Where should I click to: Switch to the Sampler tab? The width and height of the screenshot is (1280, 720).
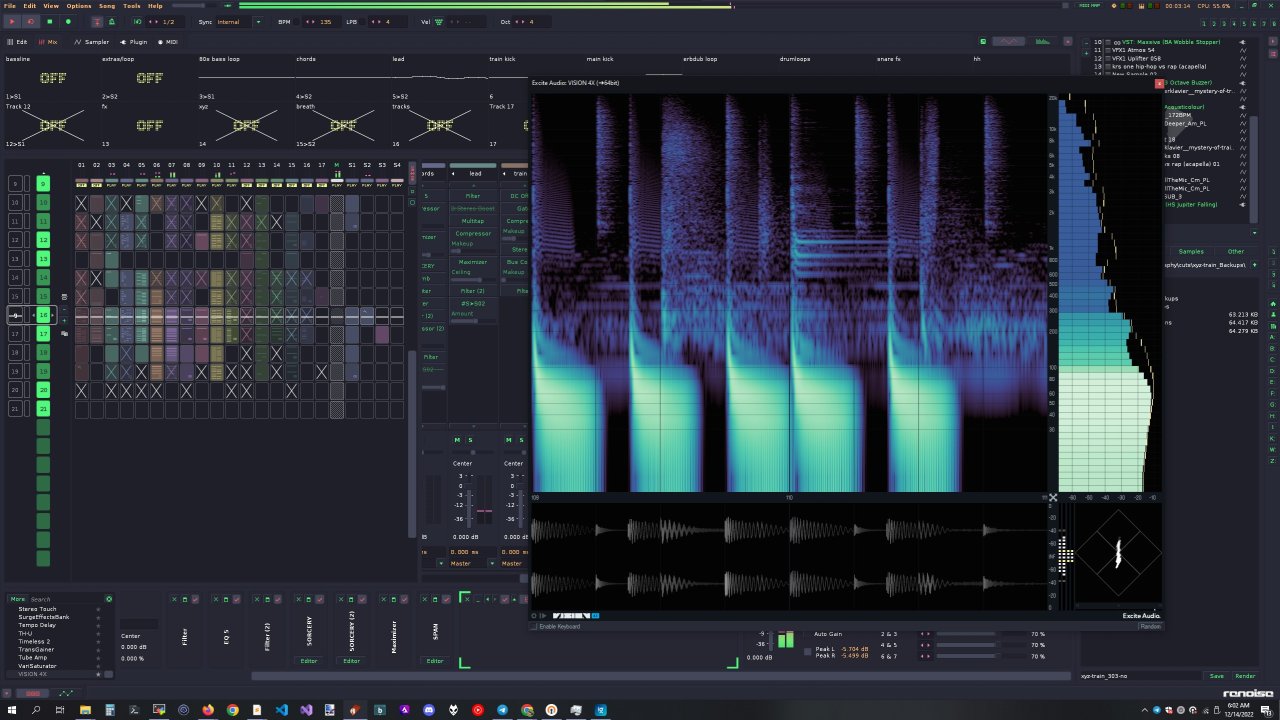pyautogui.click(x=92, y=42)
